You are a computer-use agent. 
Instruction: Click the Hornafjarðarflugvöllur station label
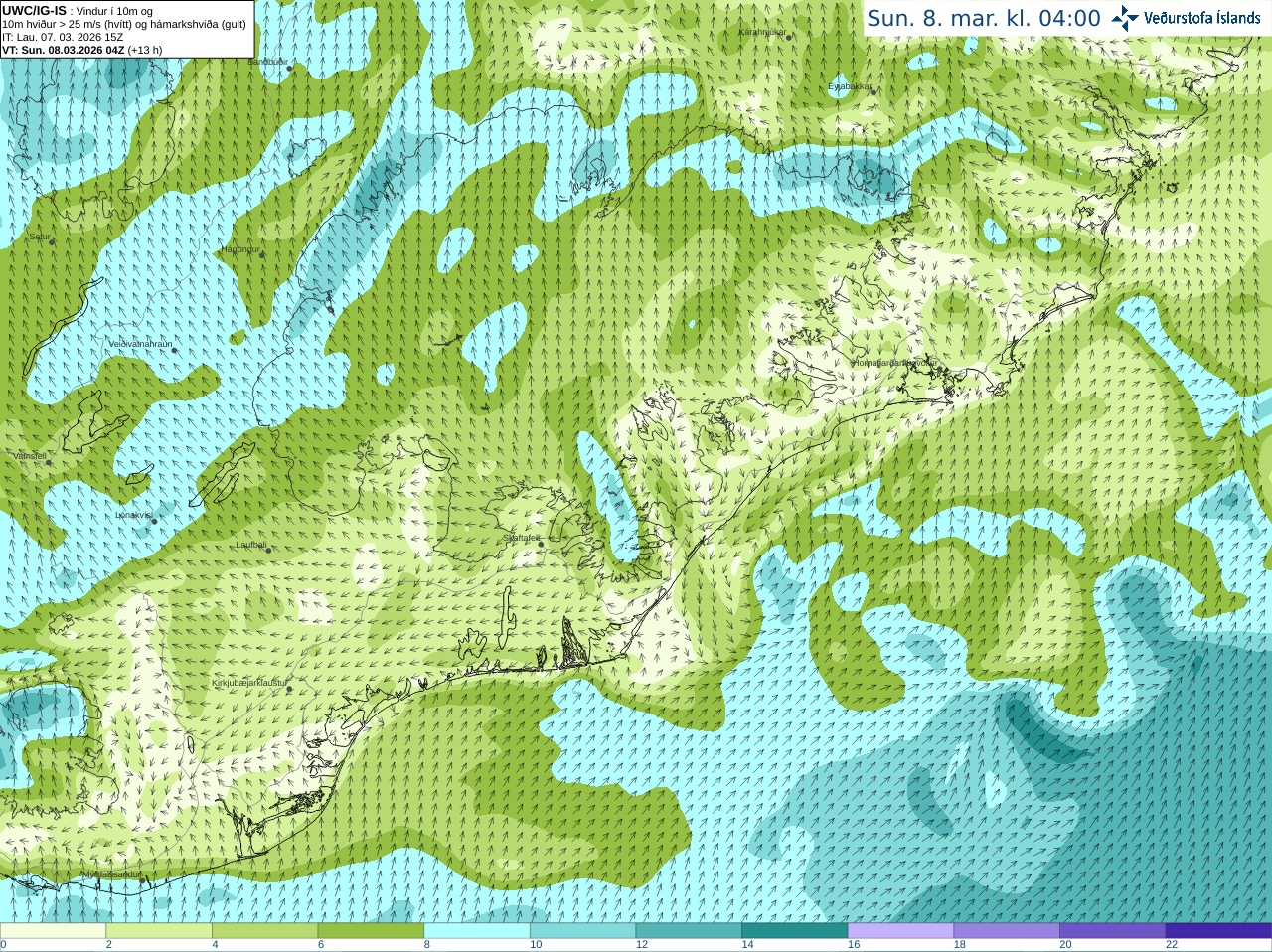coord(894,363)
